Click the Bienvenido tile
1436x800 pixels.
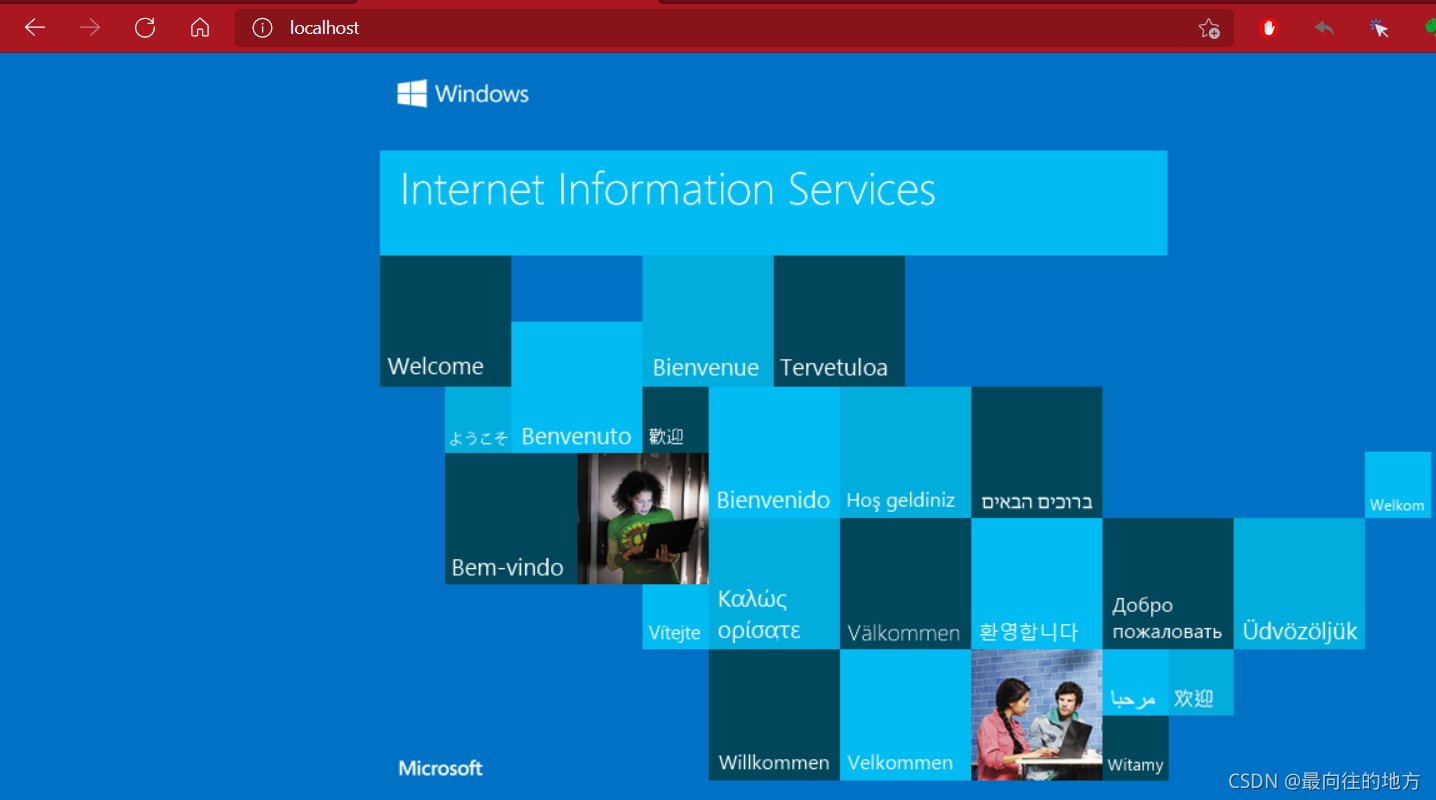coord(774,452)
